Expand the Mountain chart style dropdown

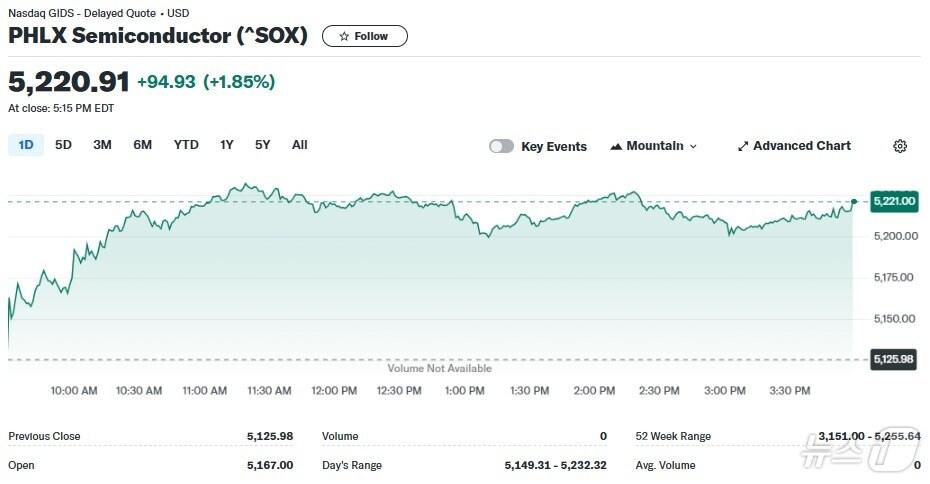(693, 146)
